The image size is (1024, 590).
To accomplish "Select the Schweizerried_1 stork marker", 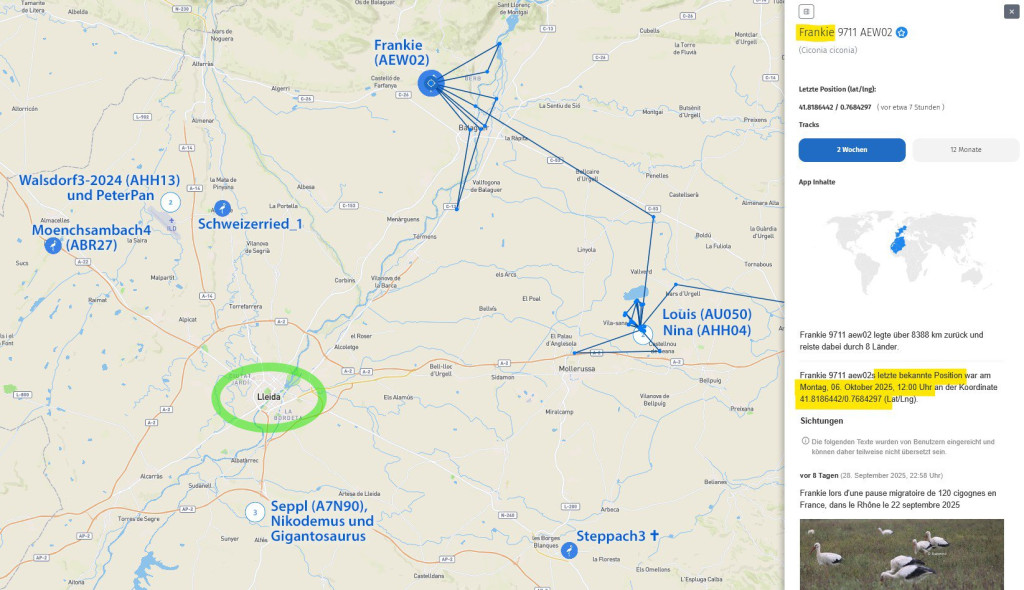I will (x=223, y=208).
